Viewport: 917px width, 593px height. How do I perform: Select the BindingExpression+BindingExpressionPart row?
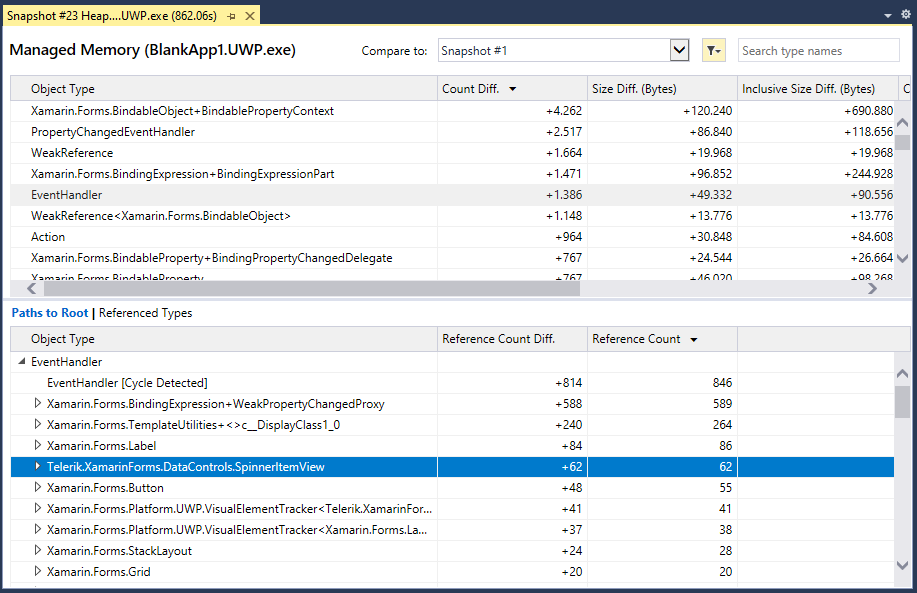click(452, 174)
